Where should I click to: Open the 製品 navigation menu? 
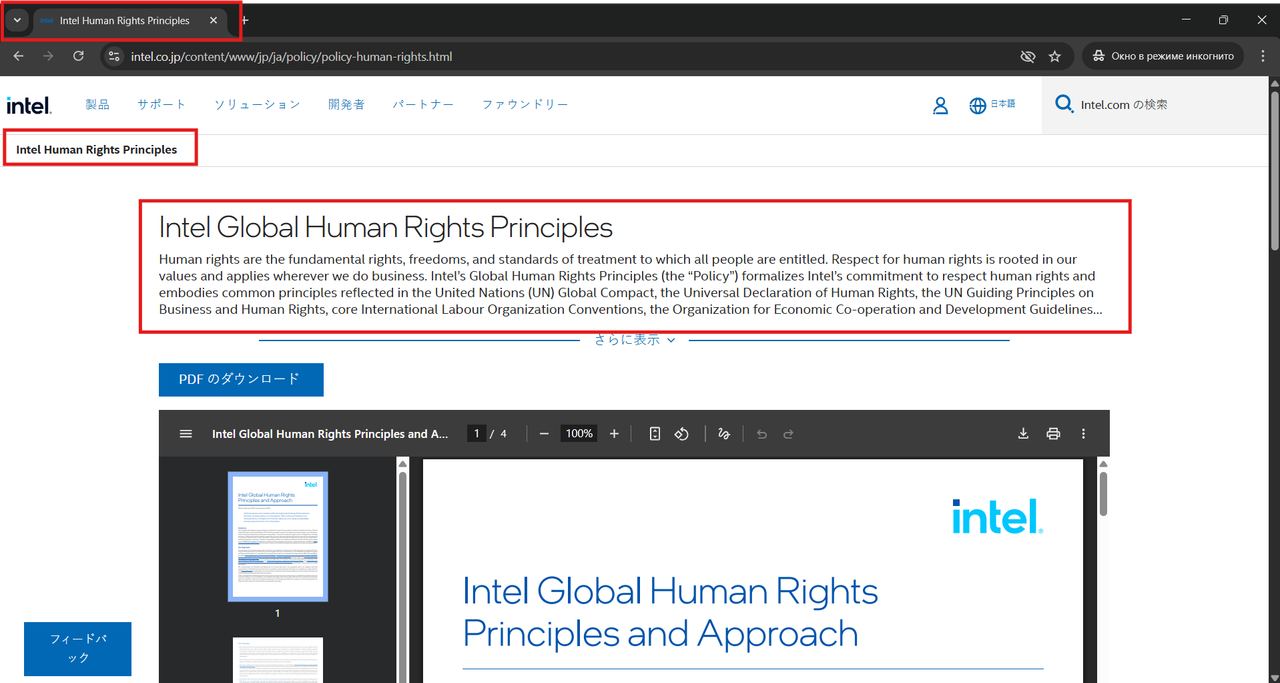[97, 105]
